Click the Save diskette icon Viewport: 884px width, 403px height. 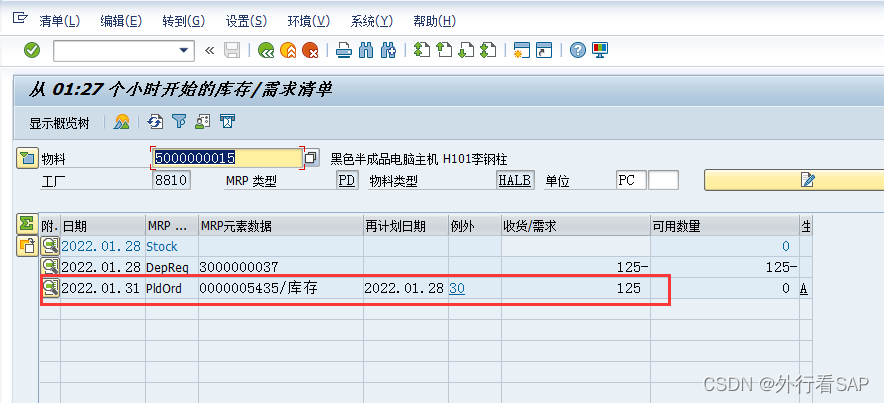(232, 50)
